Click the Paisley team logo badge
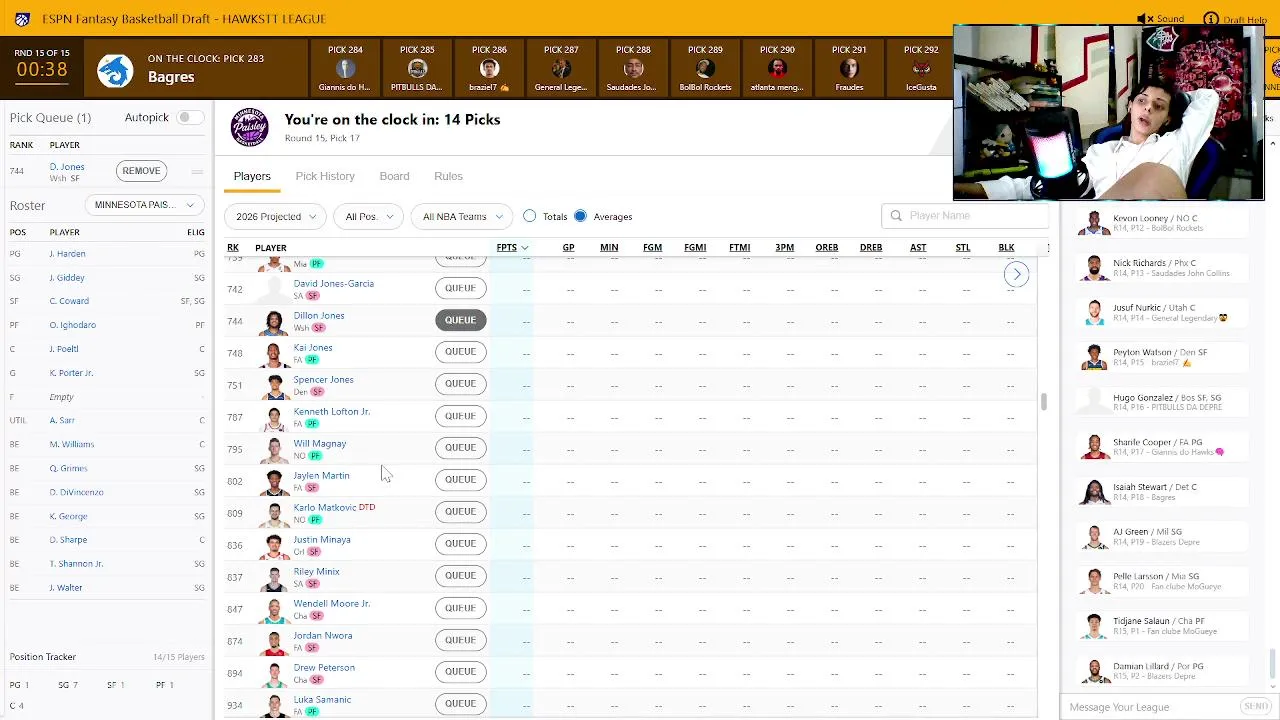 click(250, 128)
